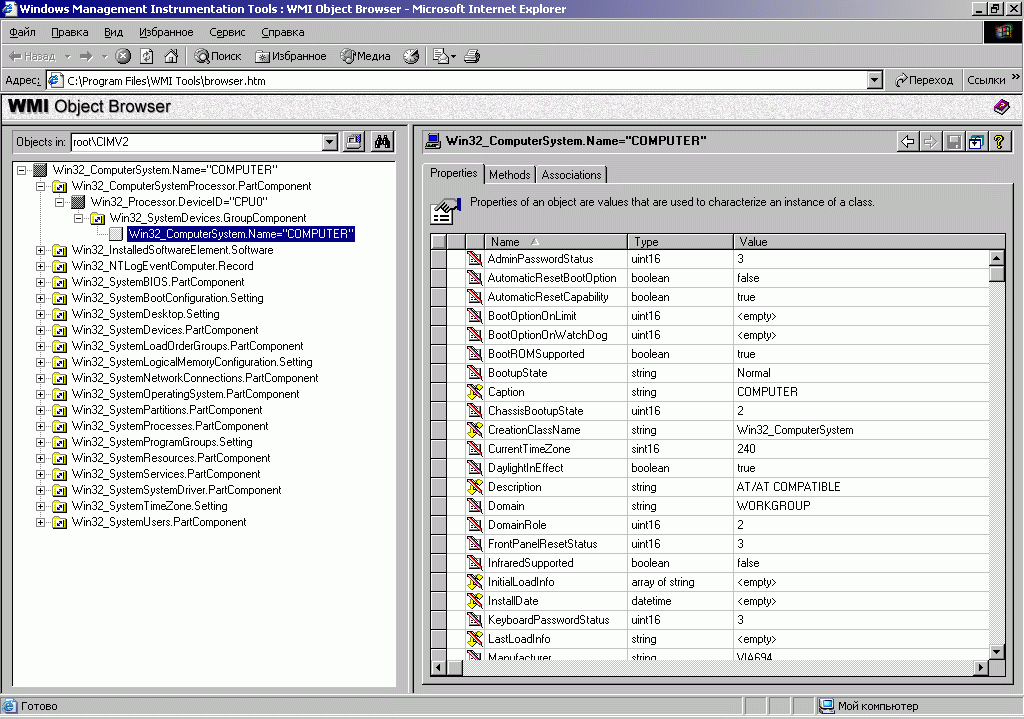Click the Win32_Processor blue instance icon
The image size is (1024, 719).
[x=78, y=202]
